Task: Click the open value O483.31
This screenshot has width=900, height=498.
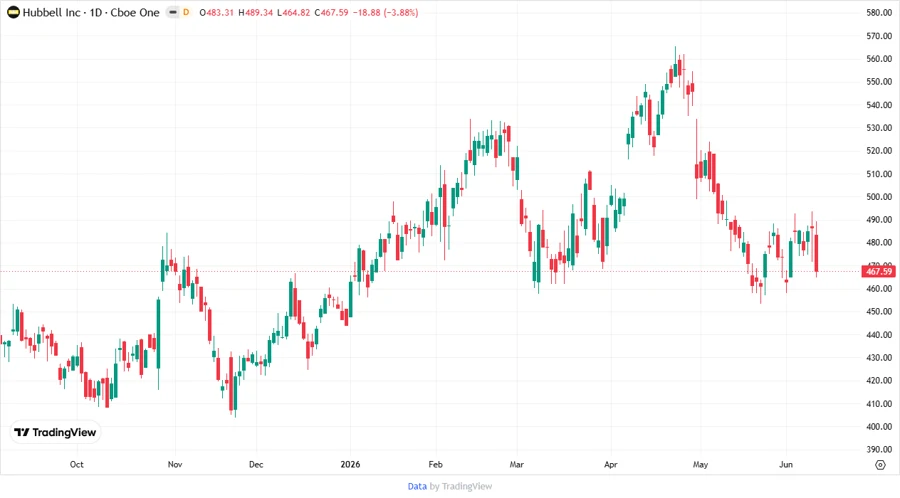Action: click(216, 12)
